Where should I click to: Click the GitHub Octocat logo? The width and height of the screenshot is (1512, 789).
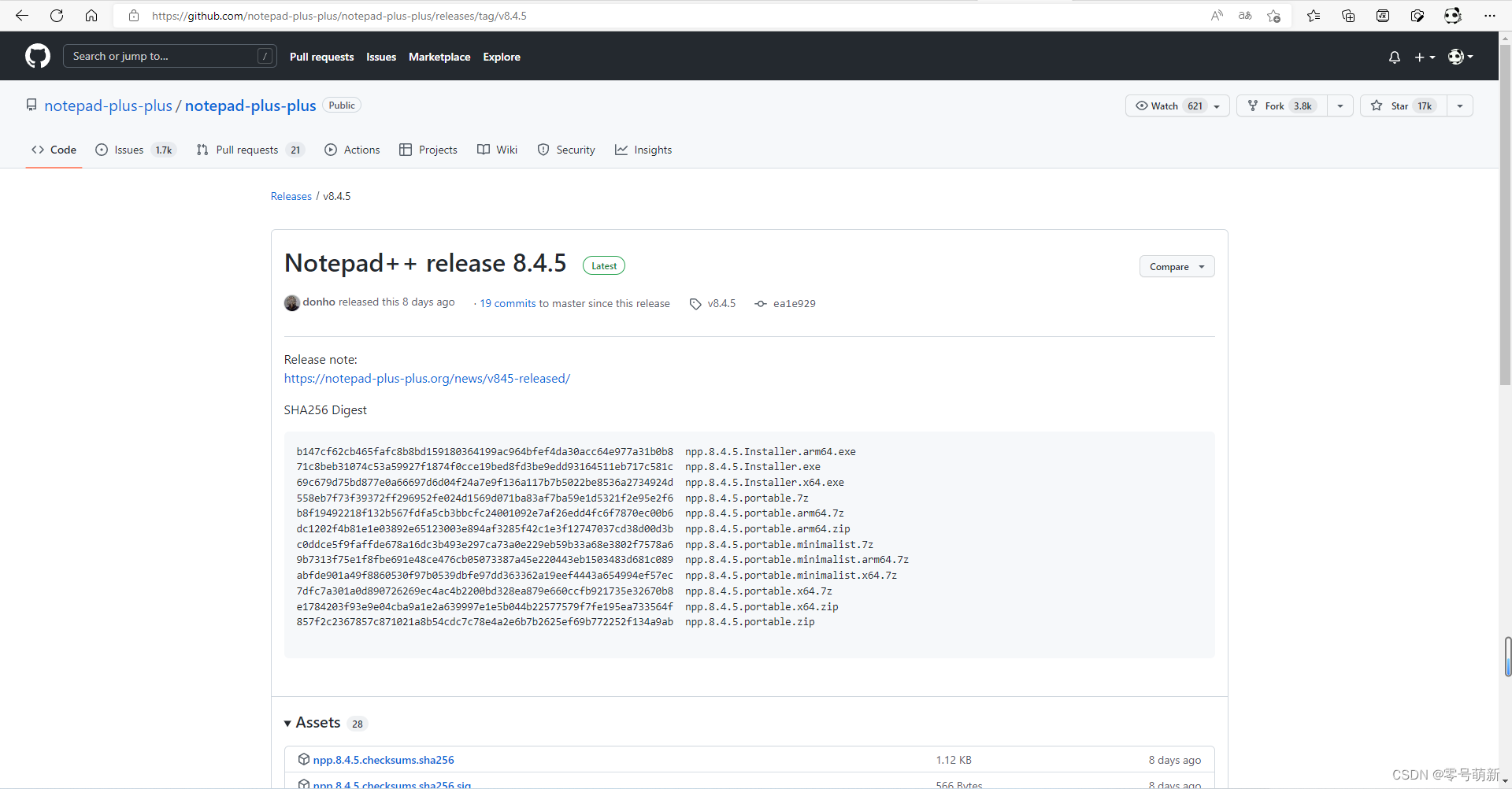coord(38,56)
